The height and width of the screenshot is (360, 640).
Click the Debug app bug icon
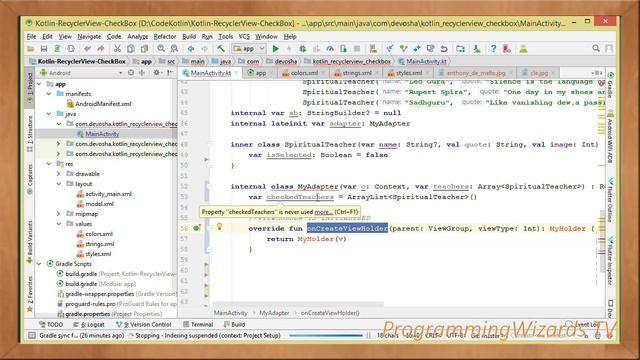(x=302, y=49)
